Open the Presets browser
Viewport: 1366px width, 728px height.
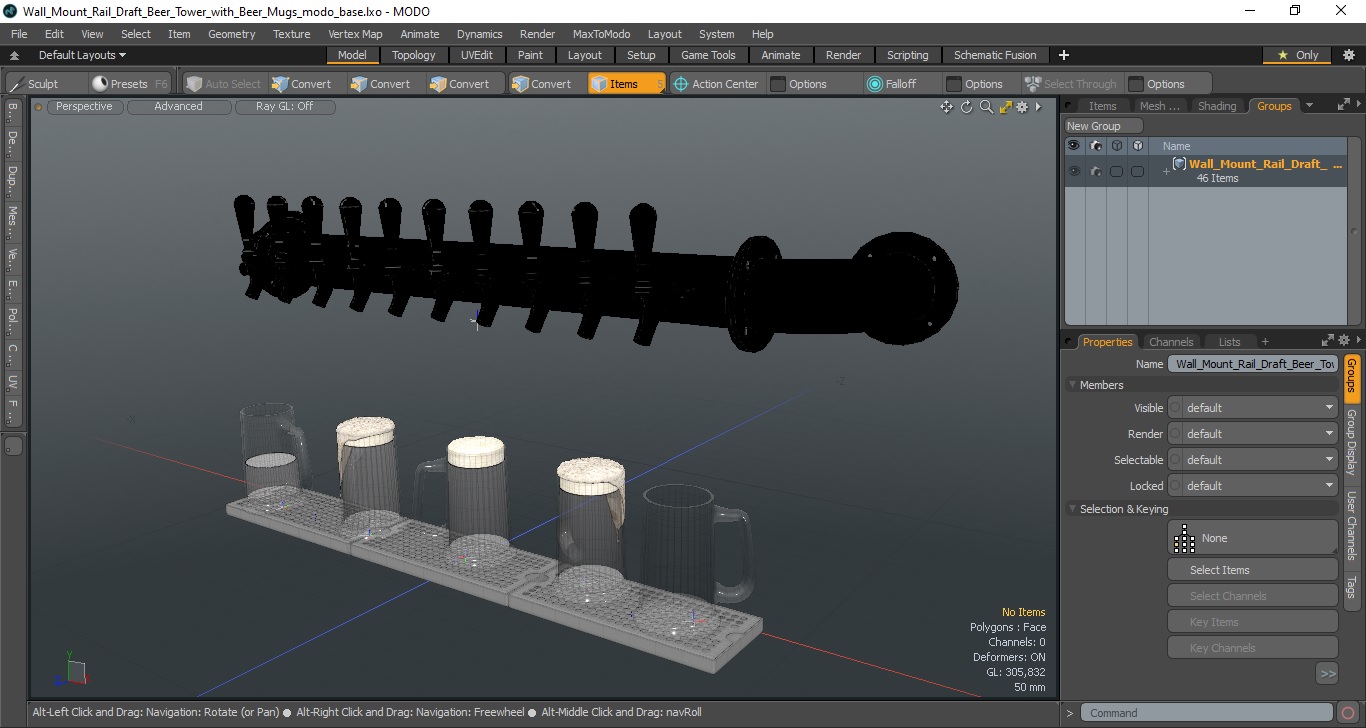(130, 84)
